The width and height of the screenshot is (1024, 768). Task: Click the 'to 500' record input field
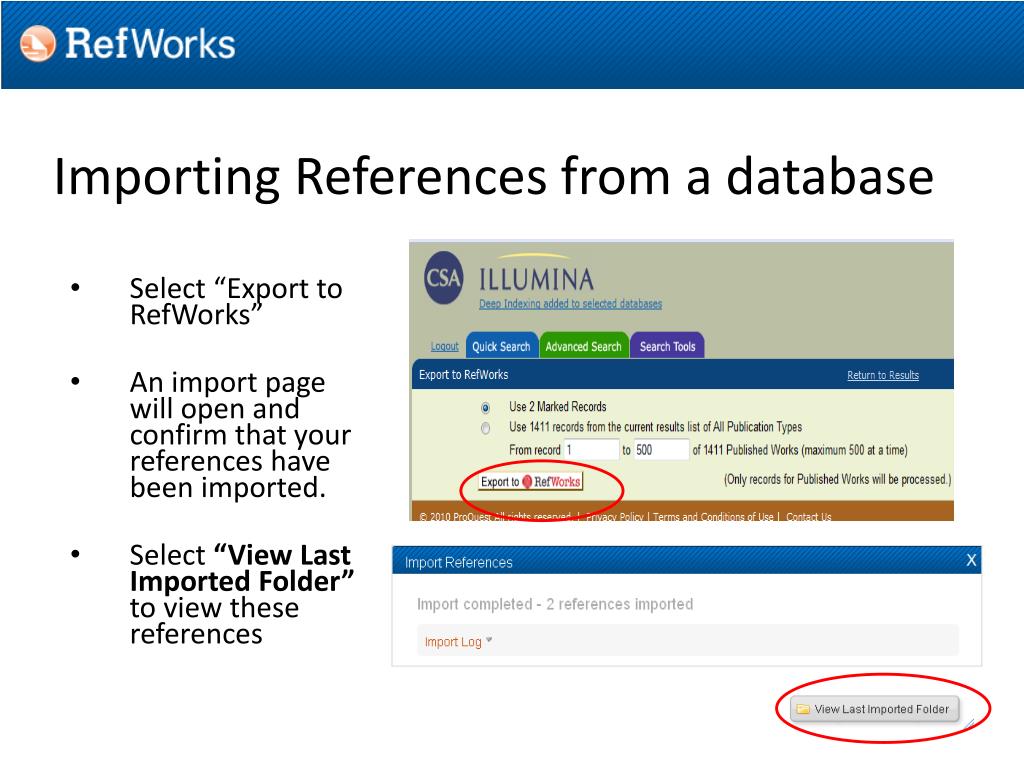tap(662, 449)
